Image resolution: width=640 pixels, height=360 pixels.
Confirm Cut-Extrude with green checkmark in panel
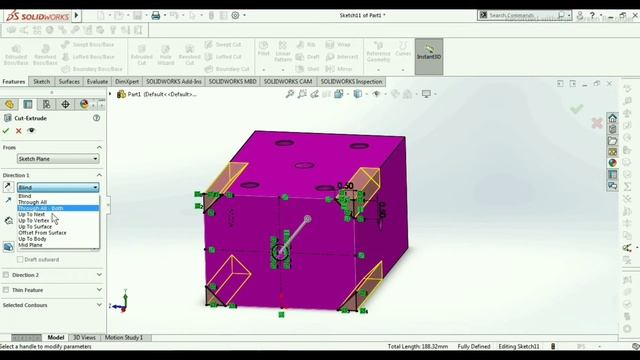(6, 131)
